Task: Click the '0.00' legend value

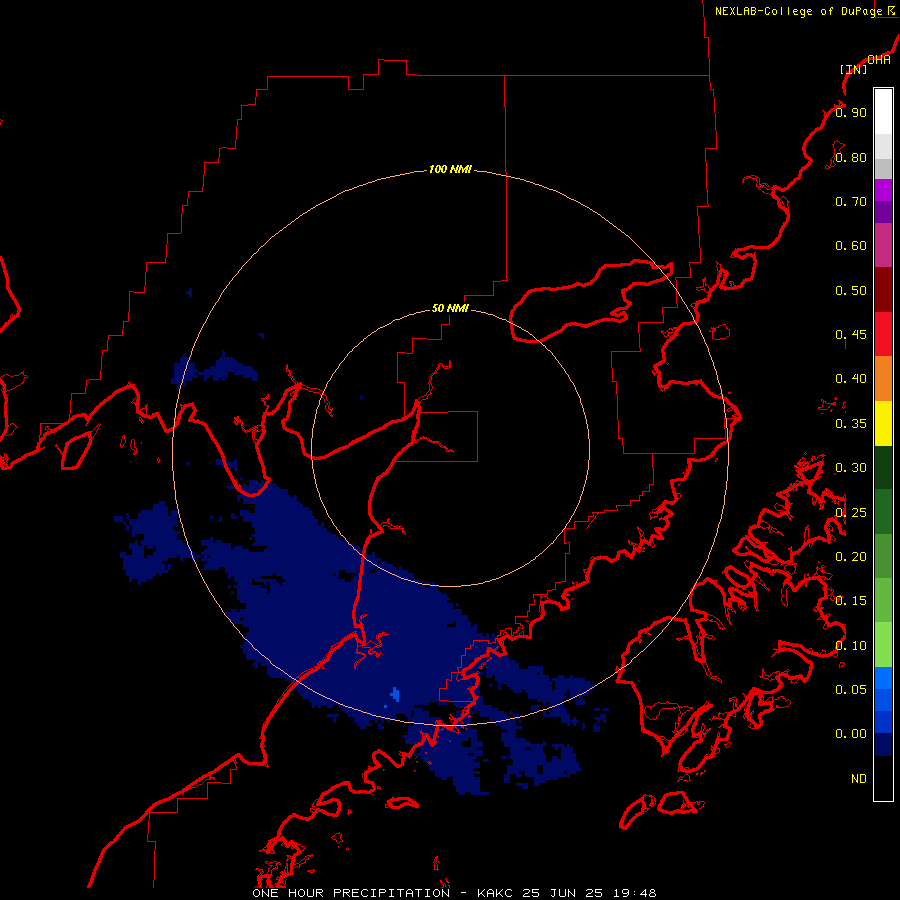Action: (x=851, y=734)
